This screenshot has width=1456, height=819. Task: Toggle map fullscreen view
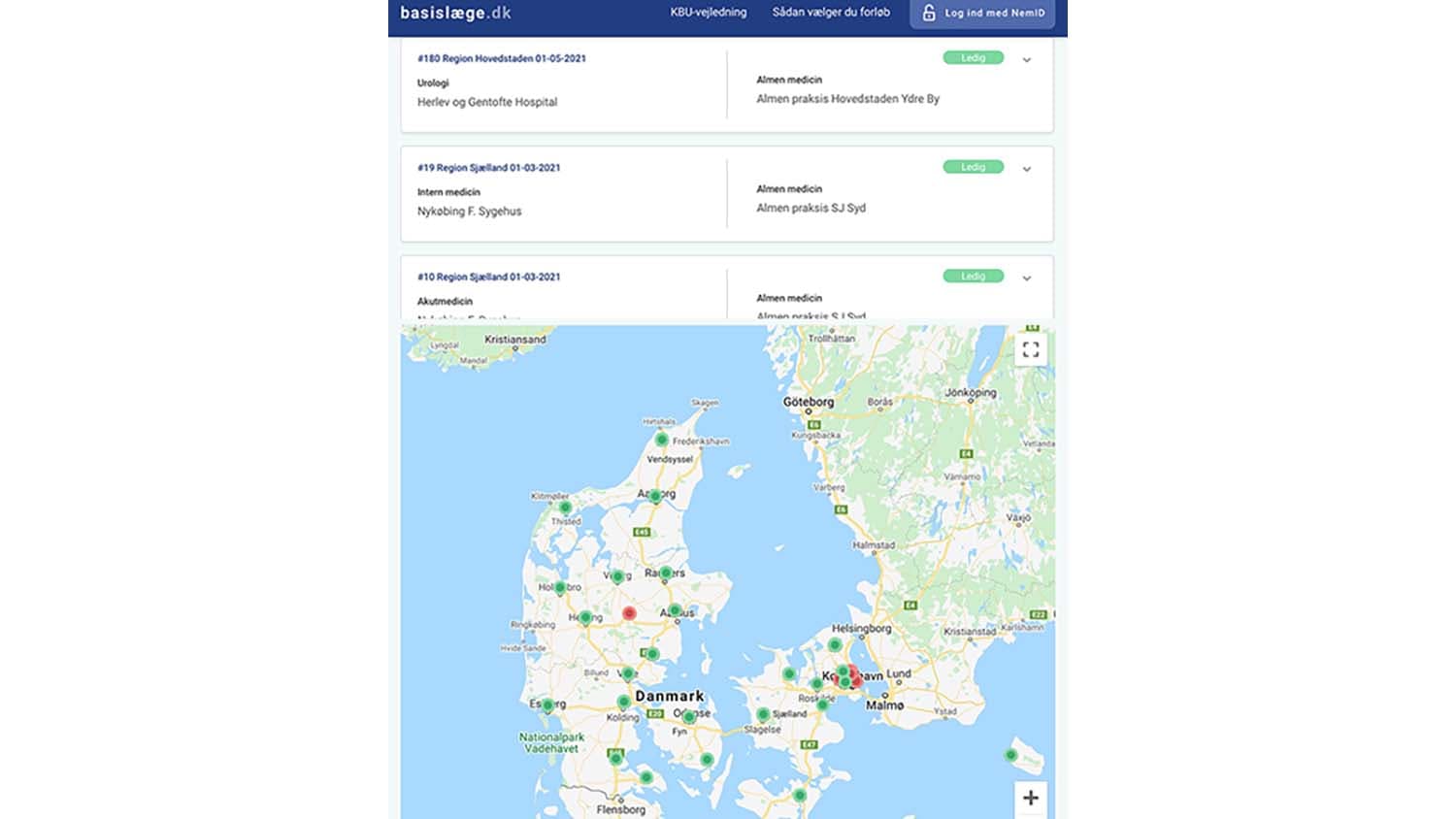1031,349
